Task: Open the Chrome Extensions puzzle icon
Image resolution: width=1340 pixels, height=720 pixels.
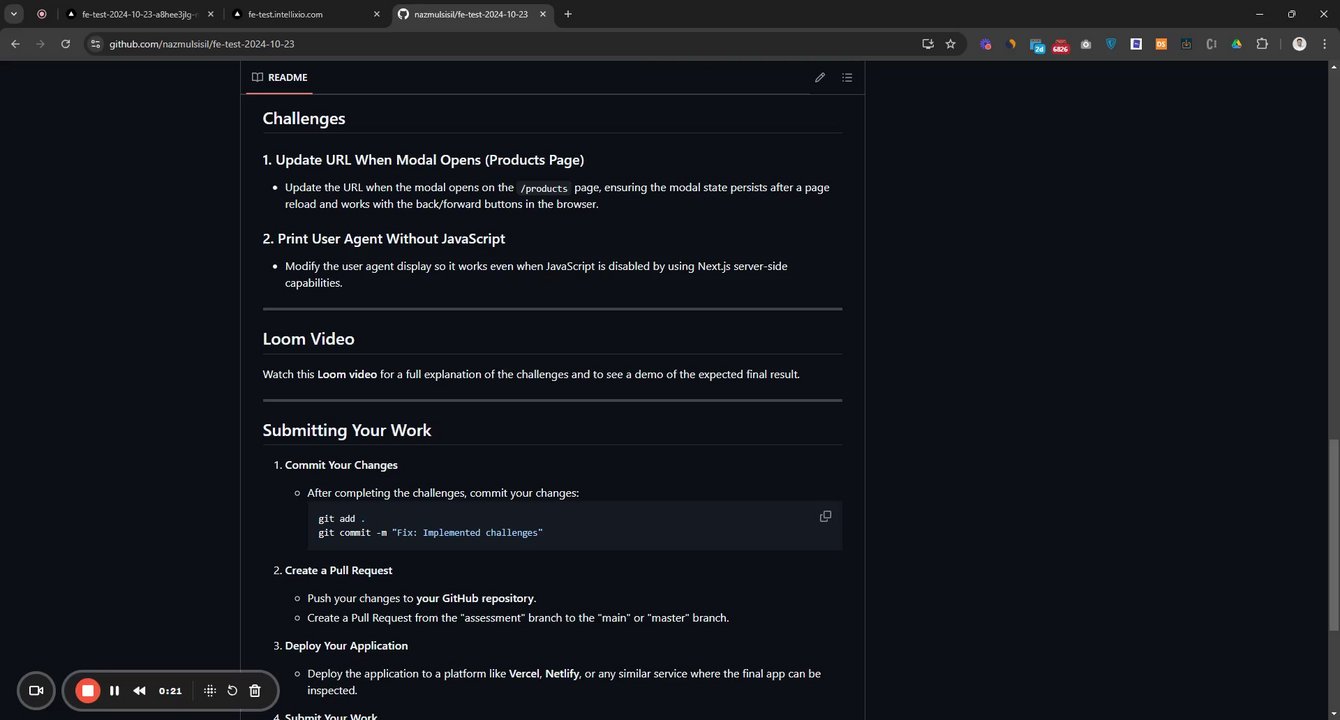Action: pos(1262,44)
